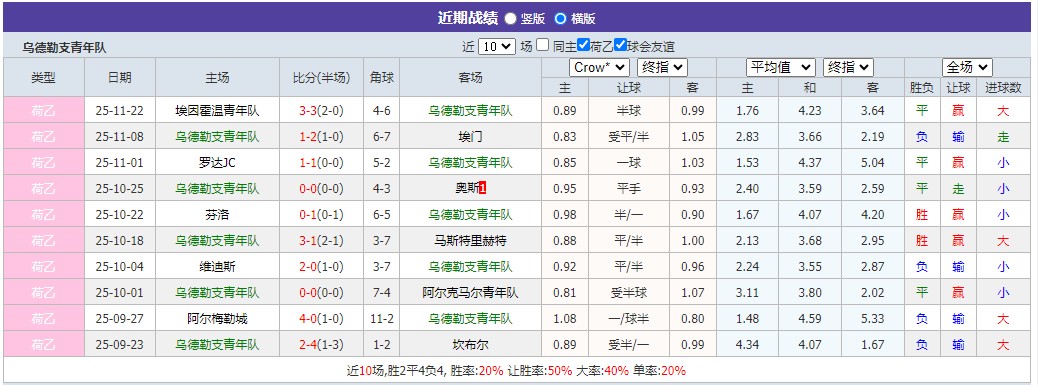Open the 终指 dropdown next to Crow*

coord(663,67)
